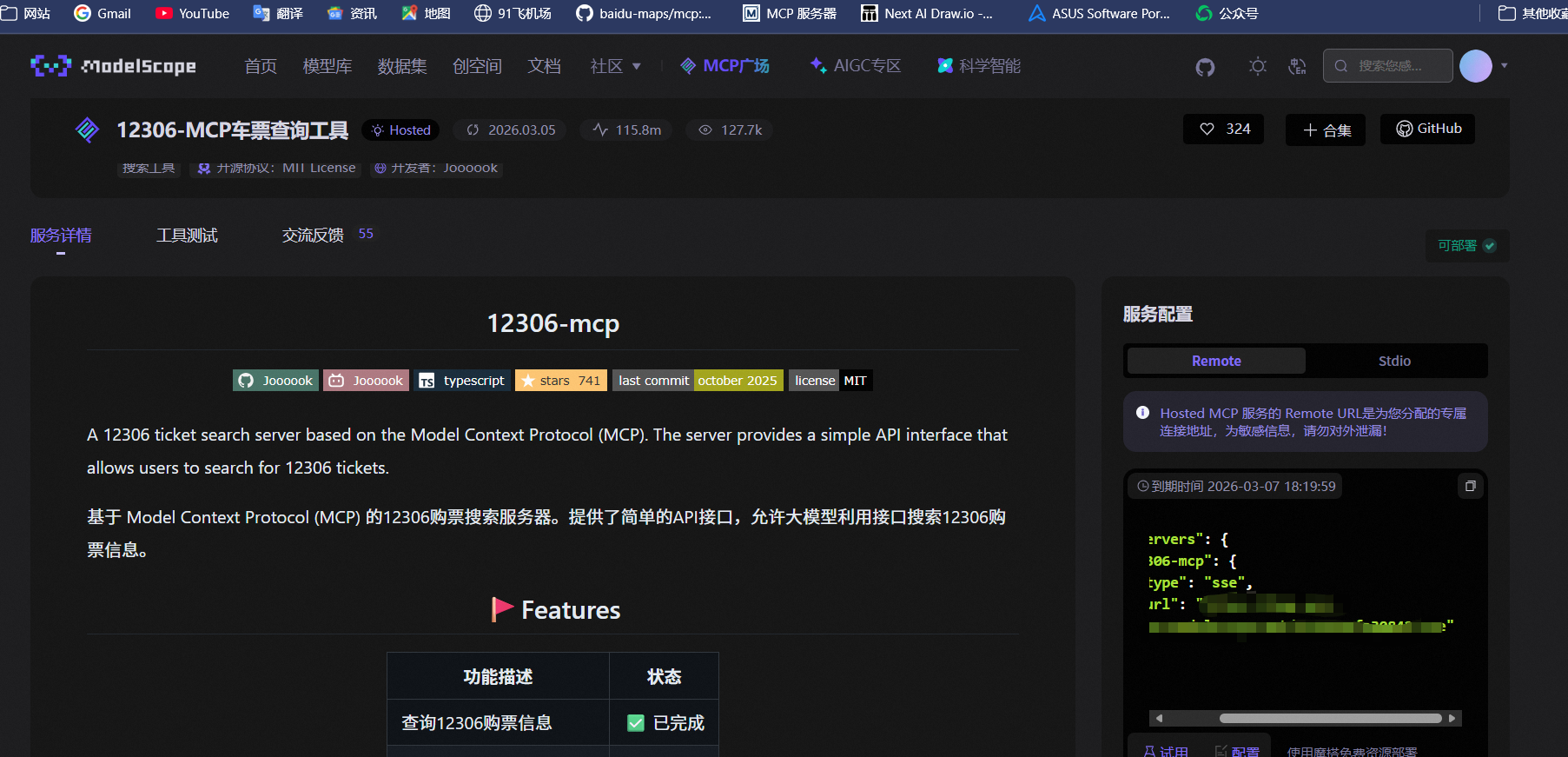1568x757 pixels.
Task: Open the GitHub icon in the top navigation
Action: tap(1205, 67)
